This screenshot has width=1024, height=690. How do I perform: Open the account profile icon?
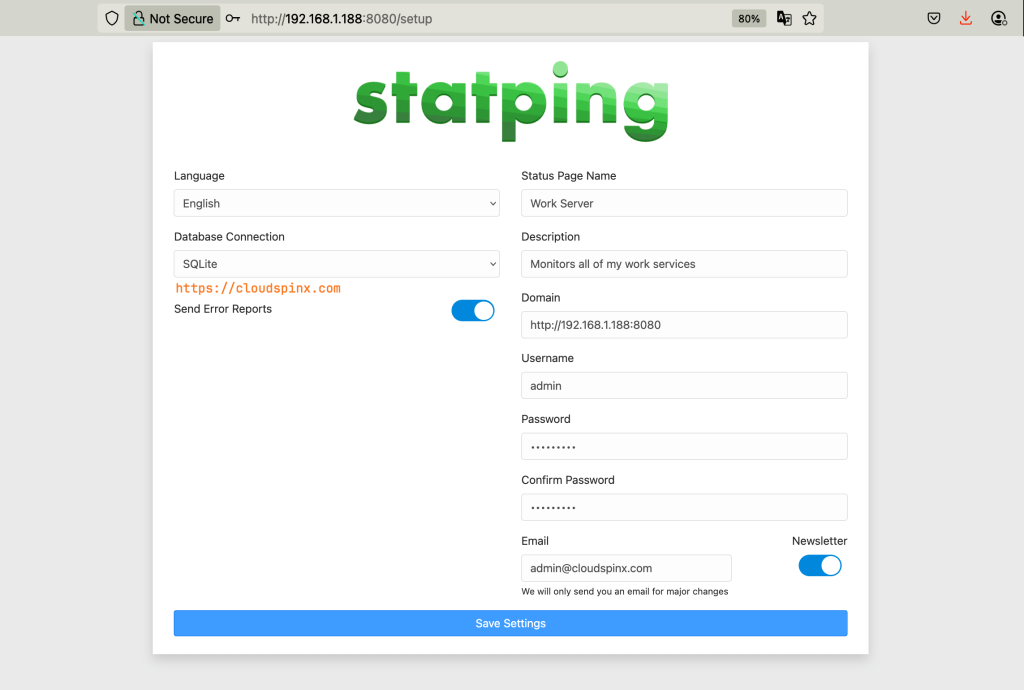click(999, 18)
